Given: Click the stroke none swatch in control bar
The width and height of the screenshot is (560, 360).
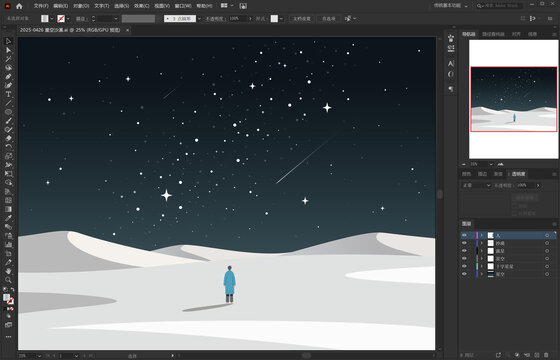Looking at the screenshot, I should [x=61, y=19].
